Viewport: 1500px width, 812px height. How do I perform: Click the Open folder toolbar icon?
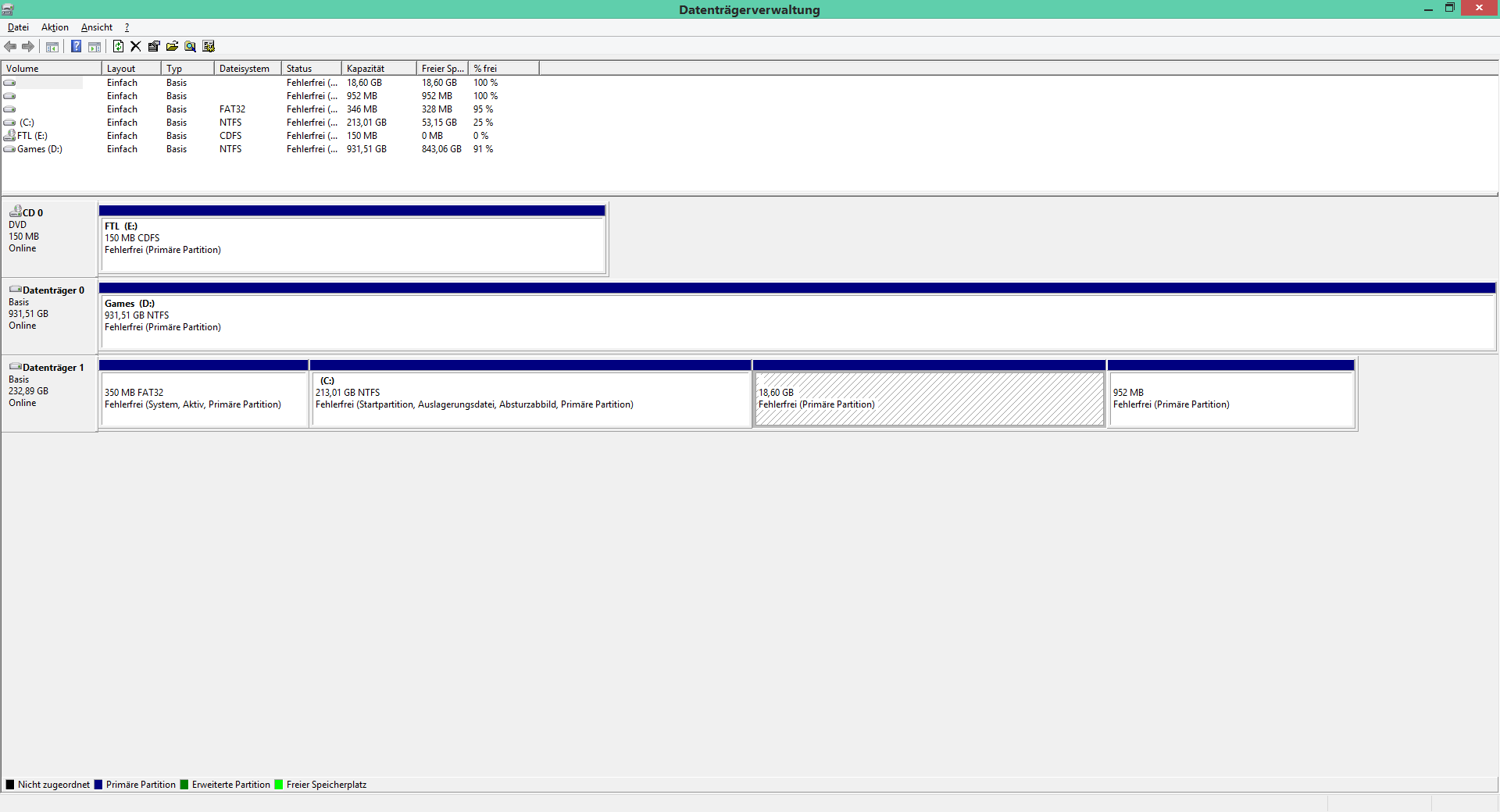172,47
